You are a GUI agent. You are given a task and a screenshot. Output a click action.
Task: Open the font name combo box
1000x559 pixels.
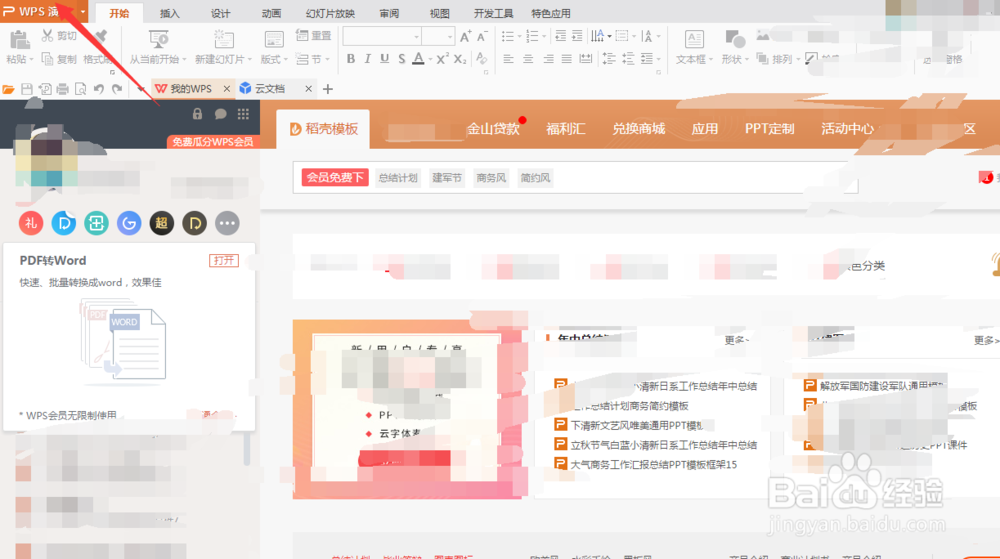[x=383, y=36]
